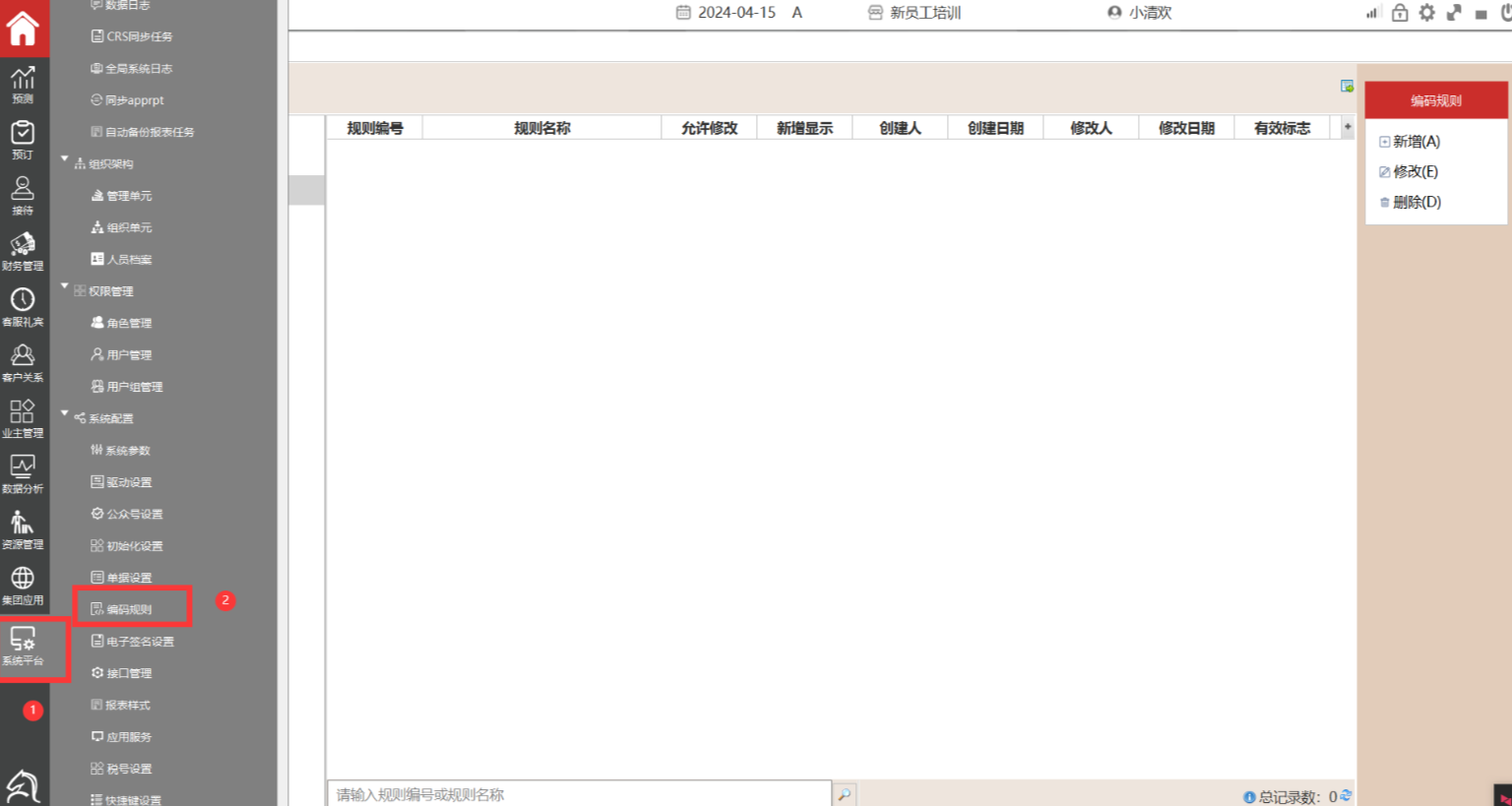
Task: Click the 规则名称 column header
Action: (541, 128)
